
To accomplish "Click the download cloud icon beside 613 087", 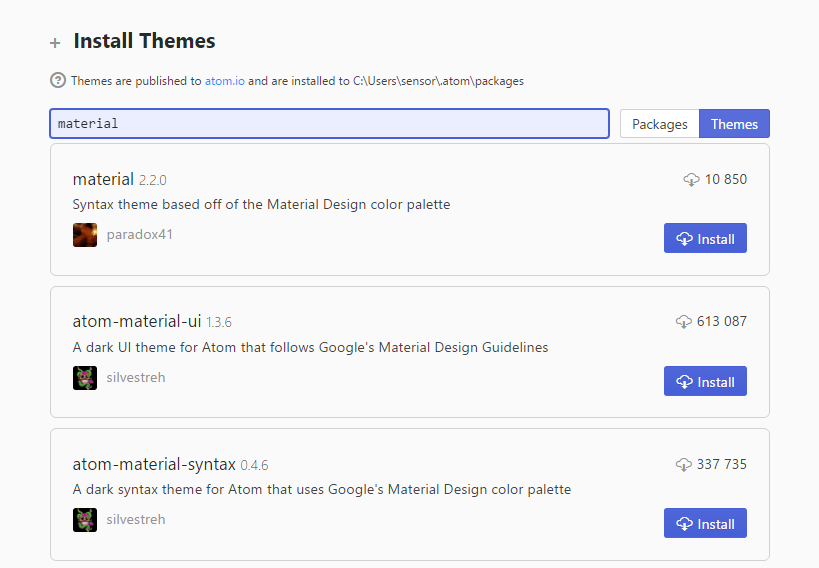I will point(684,321).
